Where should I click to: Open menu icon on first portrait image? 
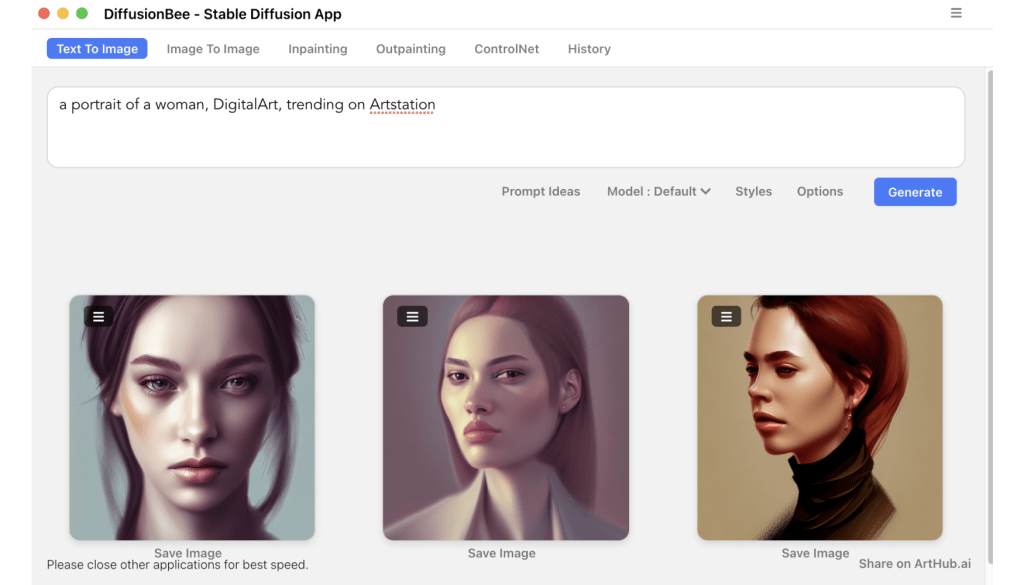(98, 316)
